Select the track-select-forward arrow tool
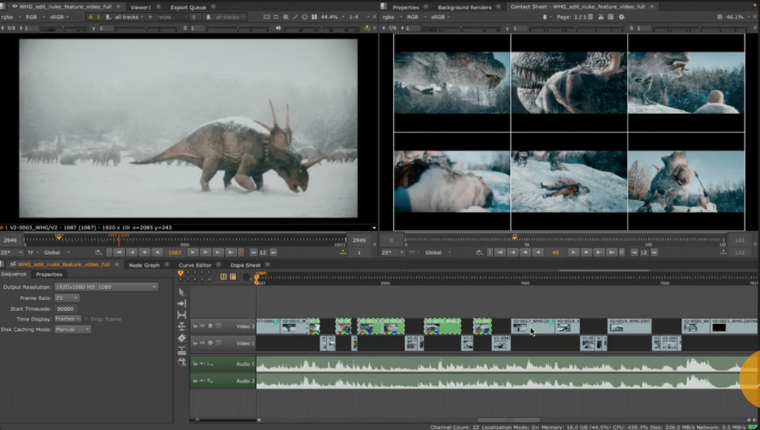Viewport: 760px width, 430px height. [182, 303]
